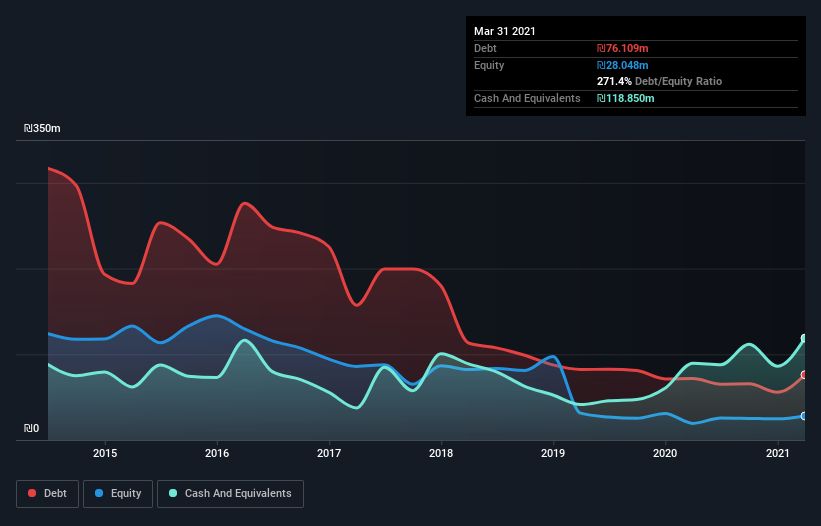This screenshot has height=526, width=821.
Task: Toggle the Debt legend button
Action: click(x=48, y=494)
